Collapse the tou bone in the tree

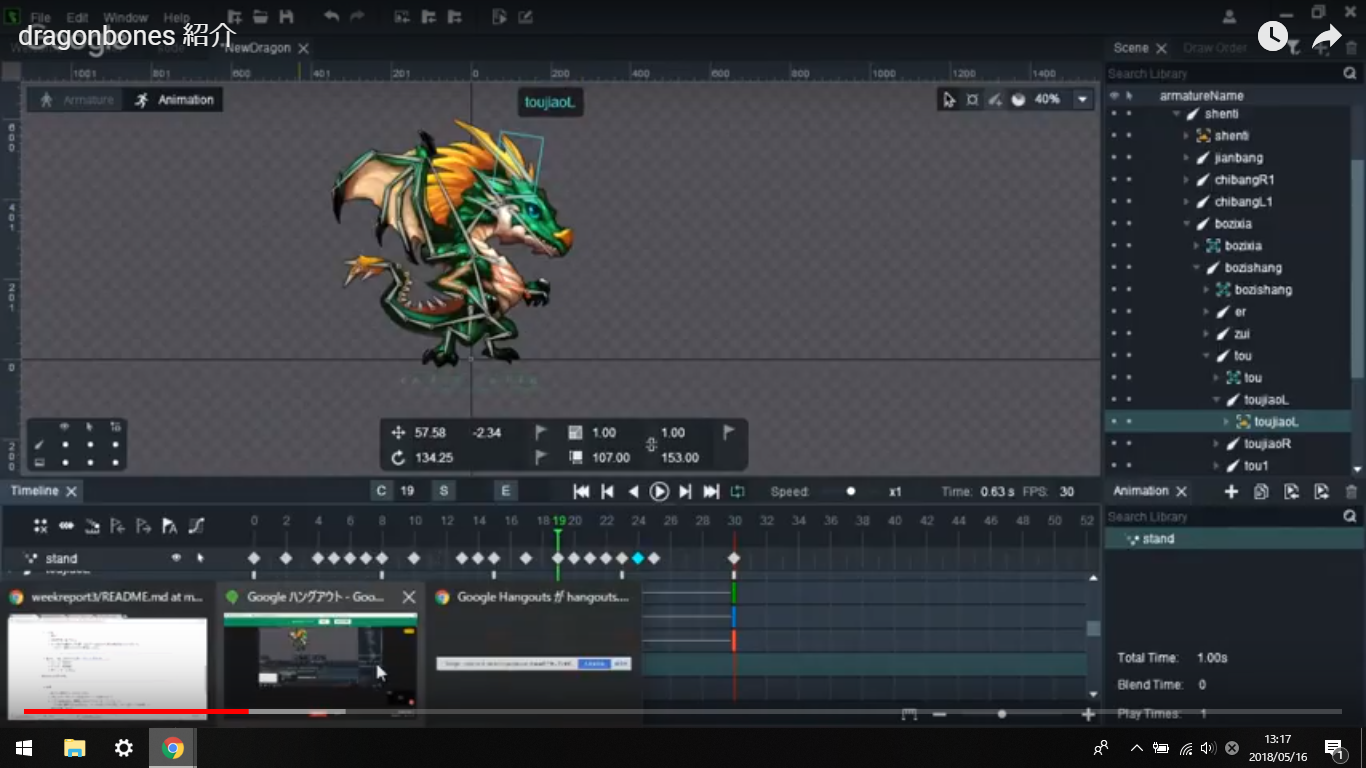1208,356
